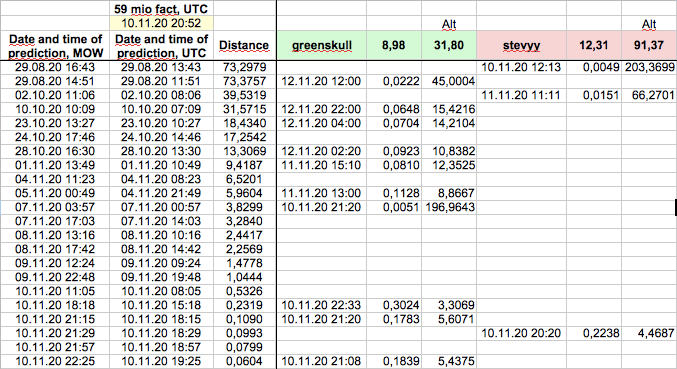Viewport: 677px width, 369px height.
Task: Click greenskull prediction 12.11.20 22:00
Action: [322, 109]
